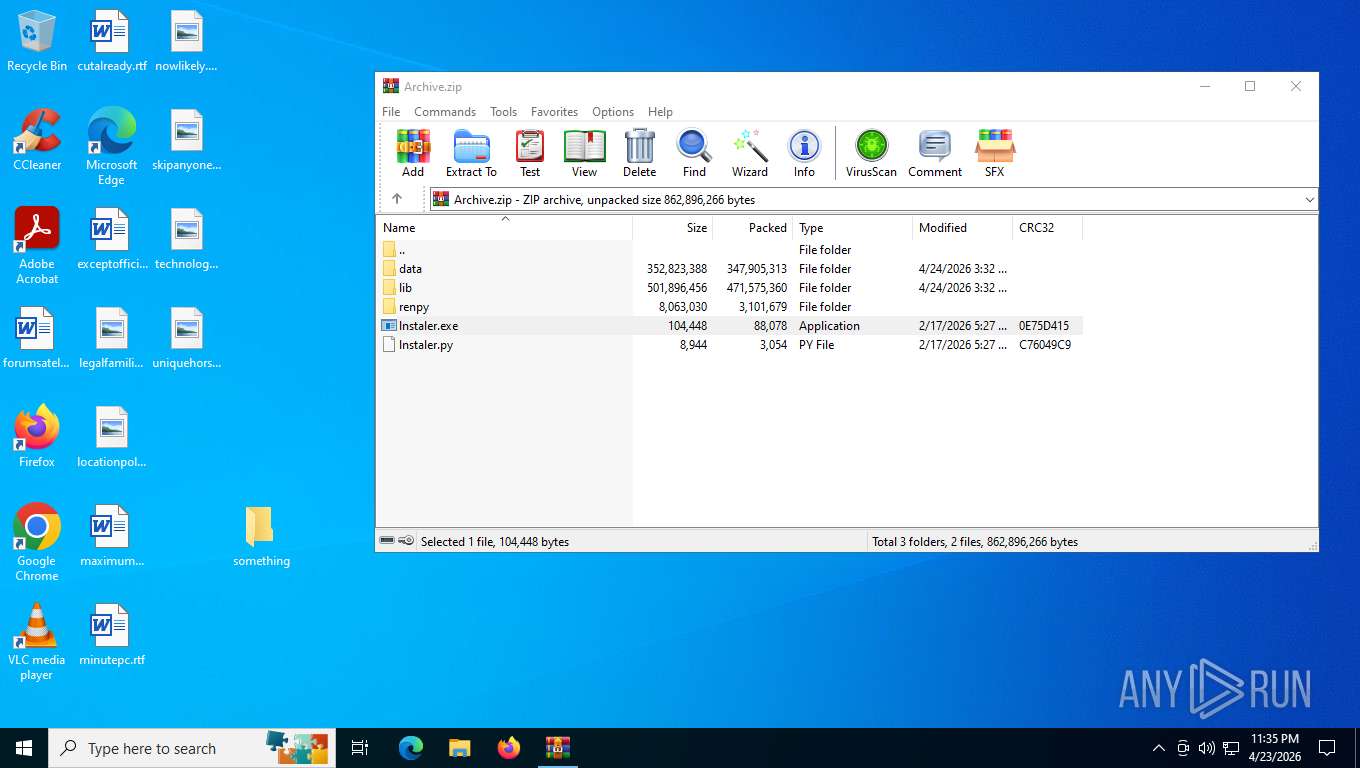The image size is (1360, 768).
Task: Click the Add toolbar icon in WinRAR
Action: point(413,153)
